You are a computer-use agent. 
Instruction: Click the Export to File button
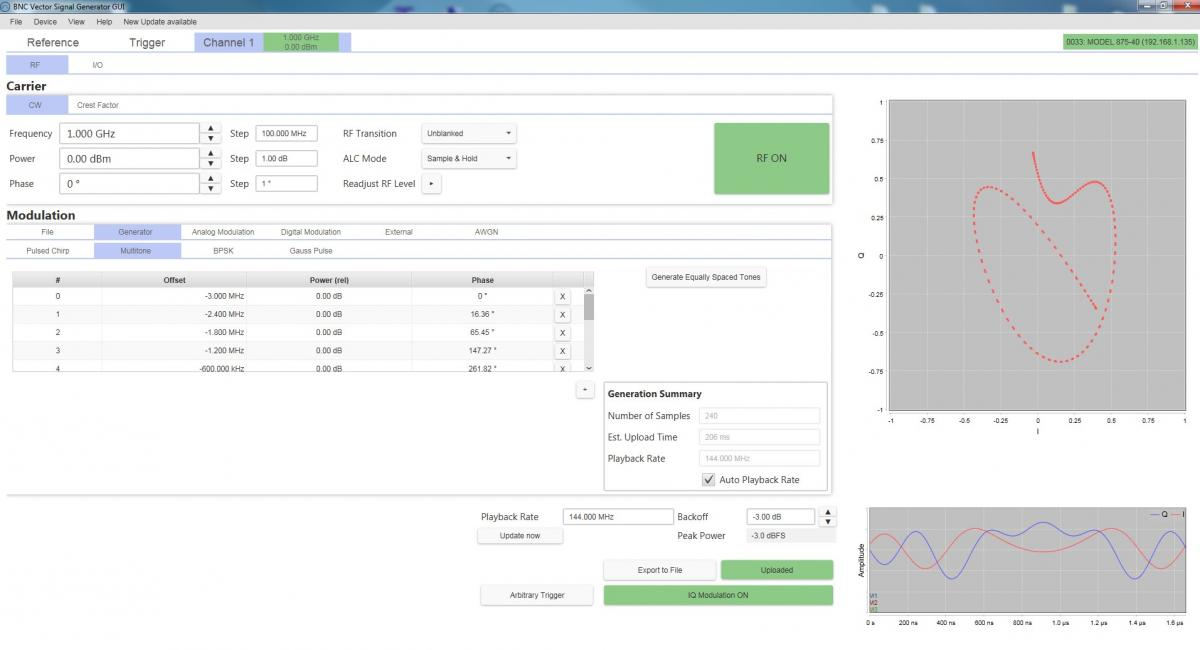pyautogui.click(x=659, y=570)
